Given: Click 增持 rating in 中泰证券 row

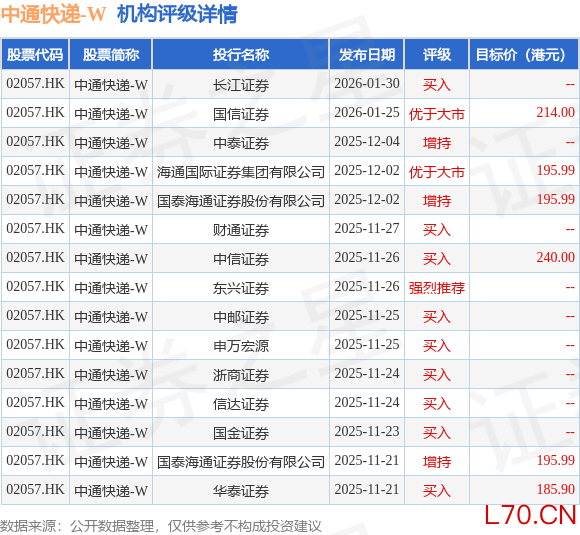Looking at the screenshot, I should (437, 143).
